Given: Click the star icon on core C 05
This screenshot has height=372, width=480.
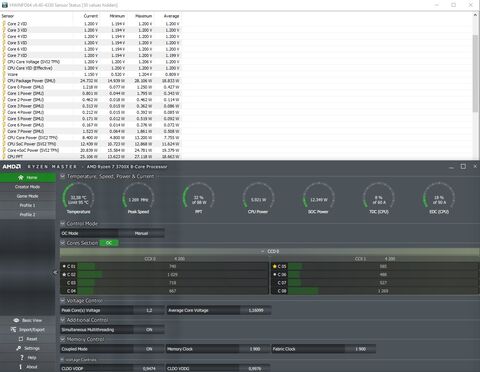Looking at the screenshot, I should point(275,266).
